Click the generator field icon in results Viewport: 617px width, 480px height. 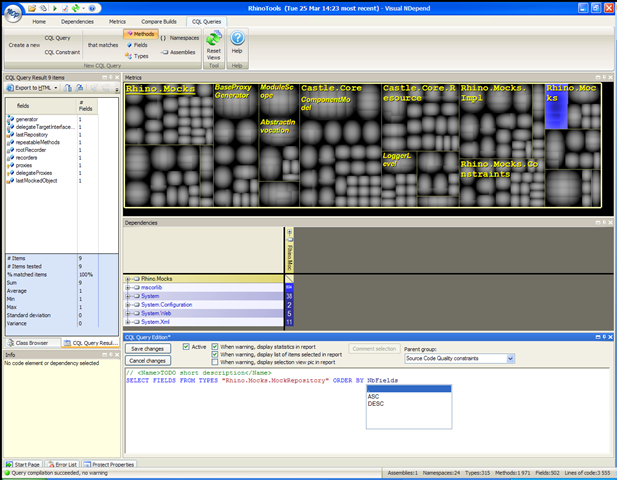coord(11,119)
